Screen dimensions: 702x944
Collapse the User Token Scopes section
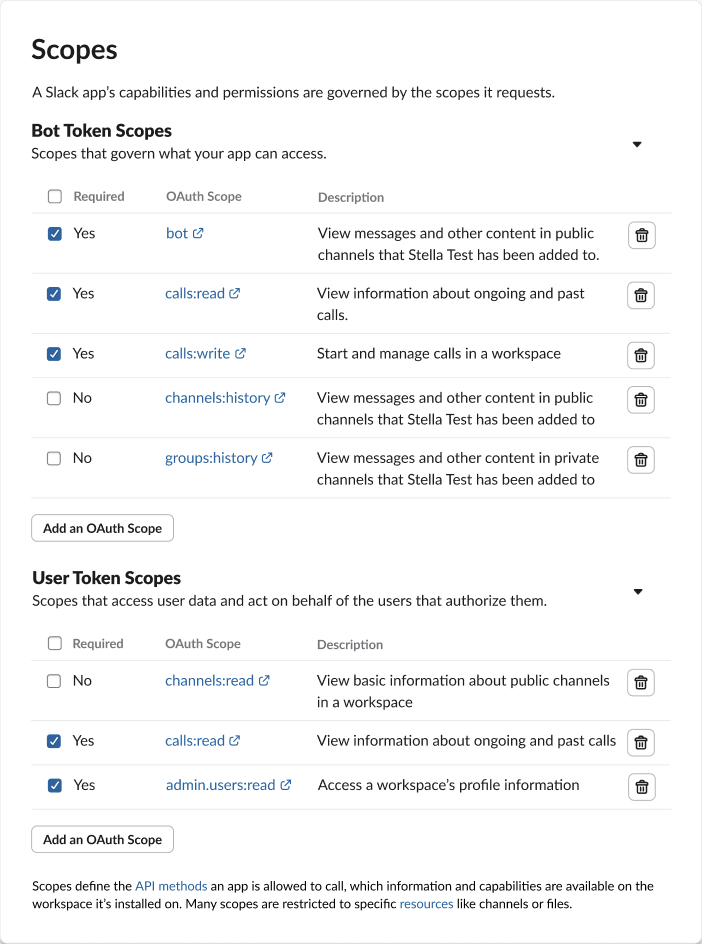[x=637, y=591]
